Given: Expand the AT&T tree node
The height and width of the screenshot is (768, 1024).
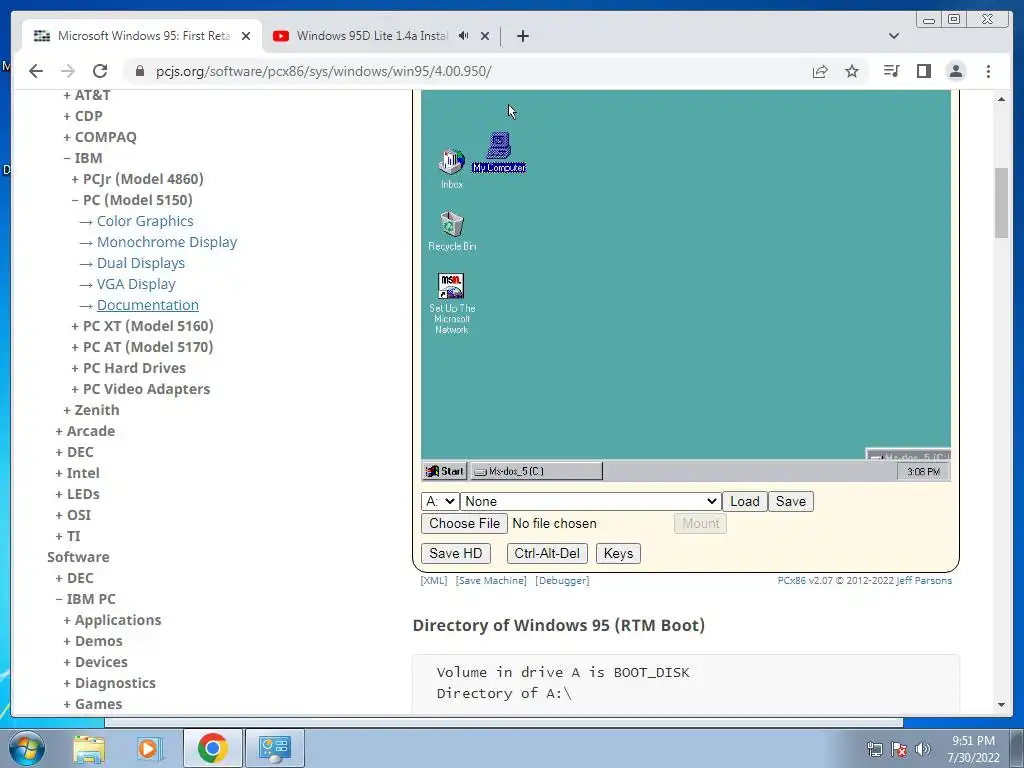Looking at the screenshot, I should pos(87,95).
